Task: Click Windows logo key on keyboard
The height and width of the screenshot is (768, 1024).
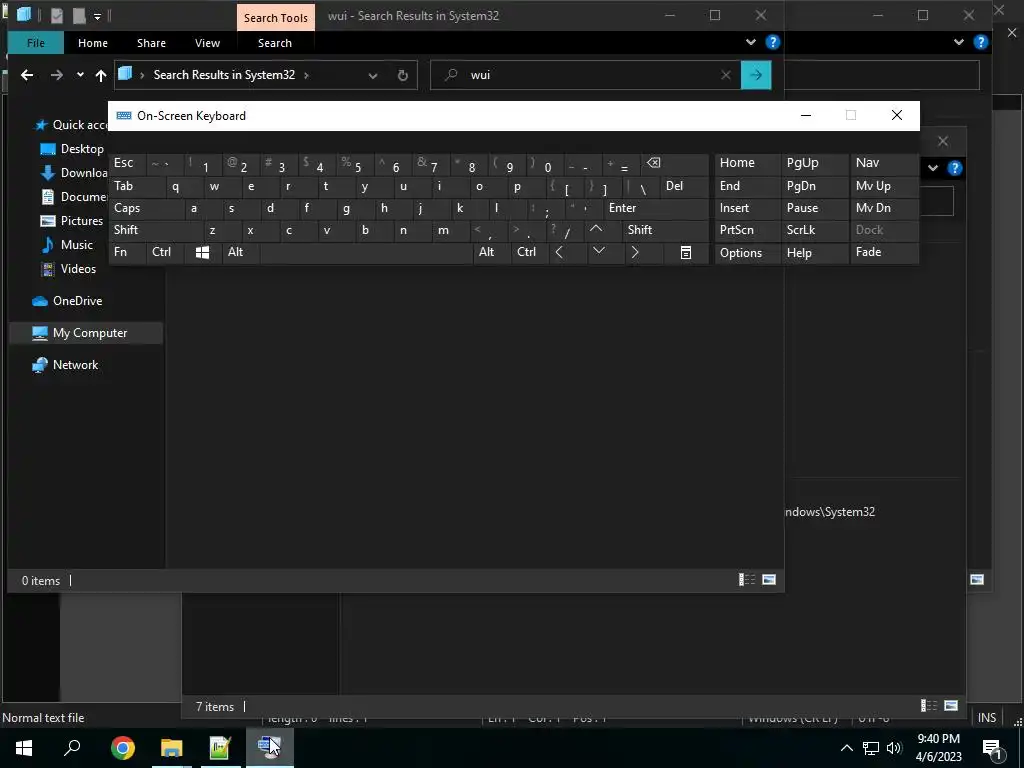Action: 202,252
